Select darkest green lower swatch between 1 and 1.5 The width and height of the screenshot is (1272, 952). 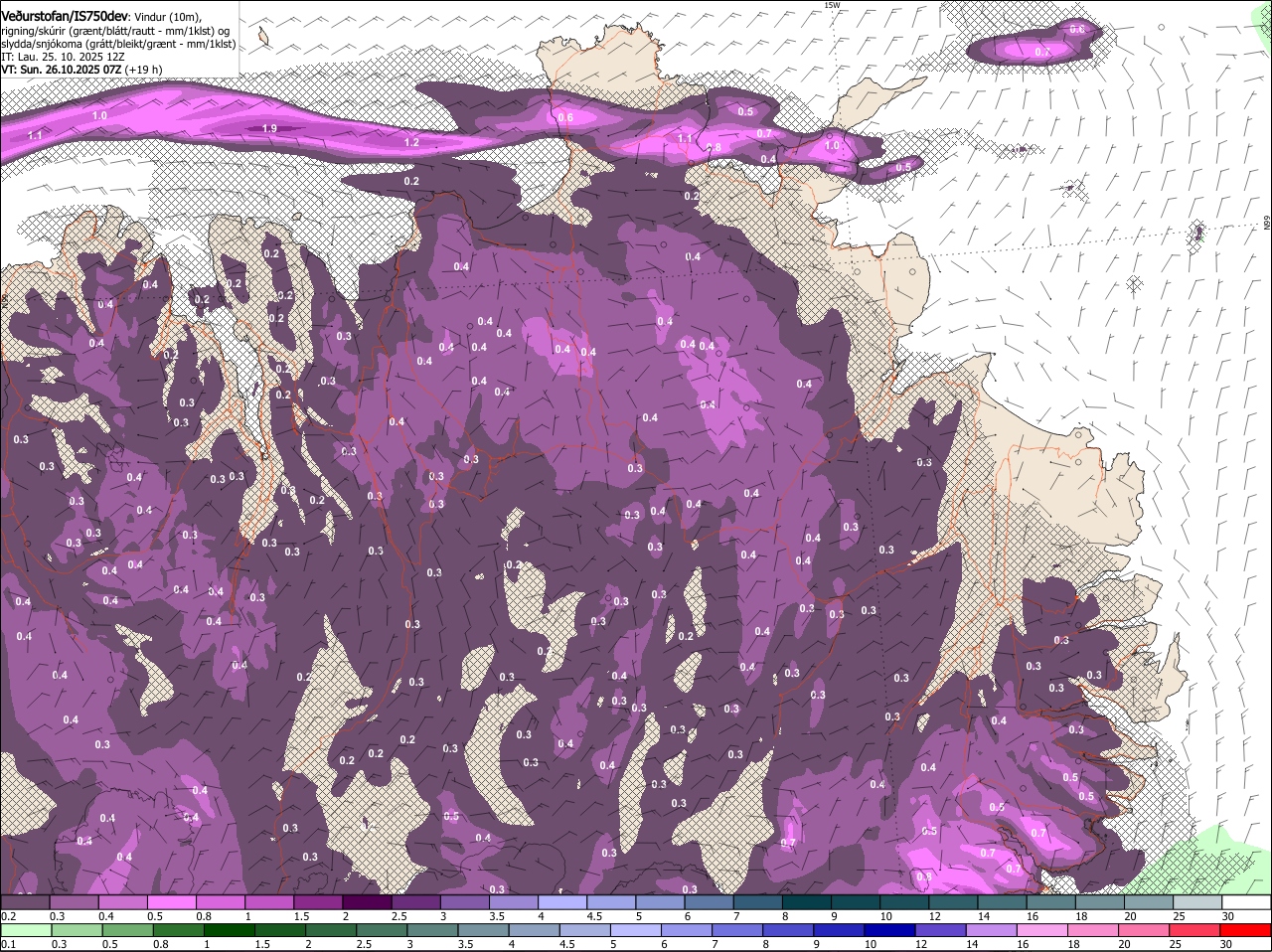232,930
